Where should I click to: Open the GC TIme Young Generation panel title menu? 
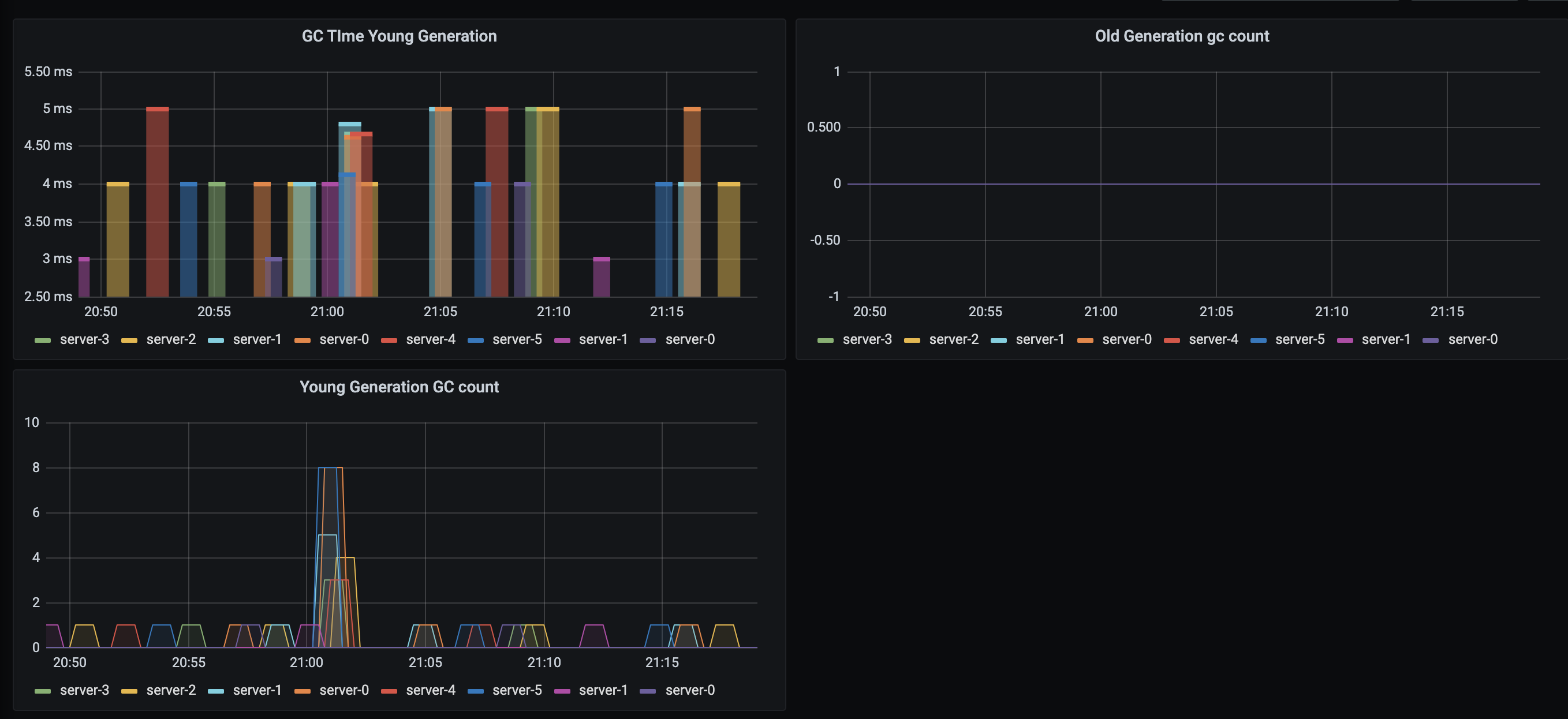pos(399,36)
